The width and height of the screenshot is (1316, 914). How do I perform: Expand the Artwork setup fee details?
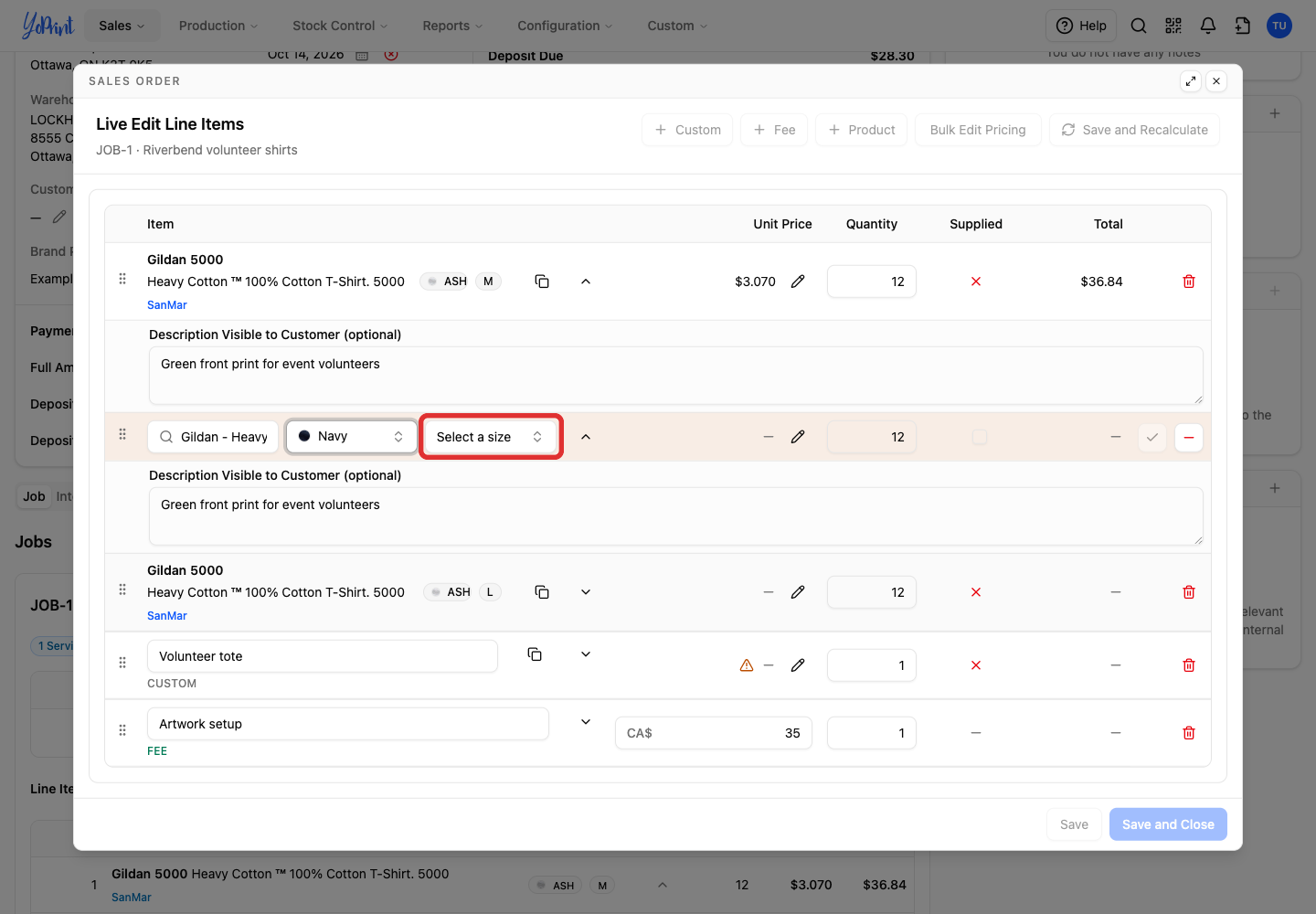pos(586,722)
